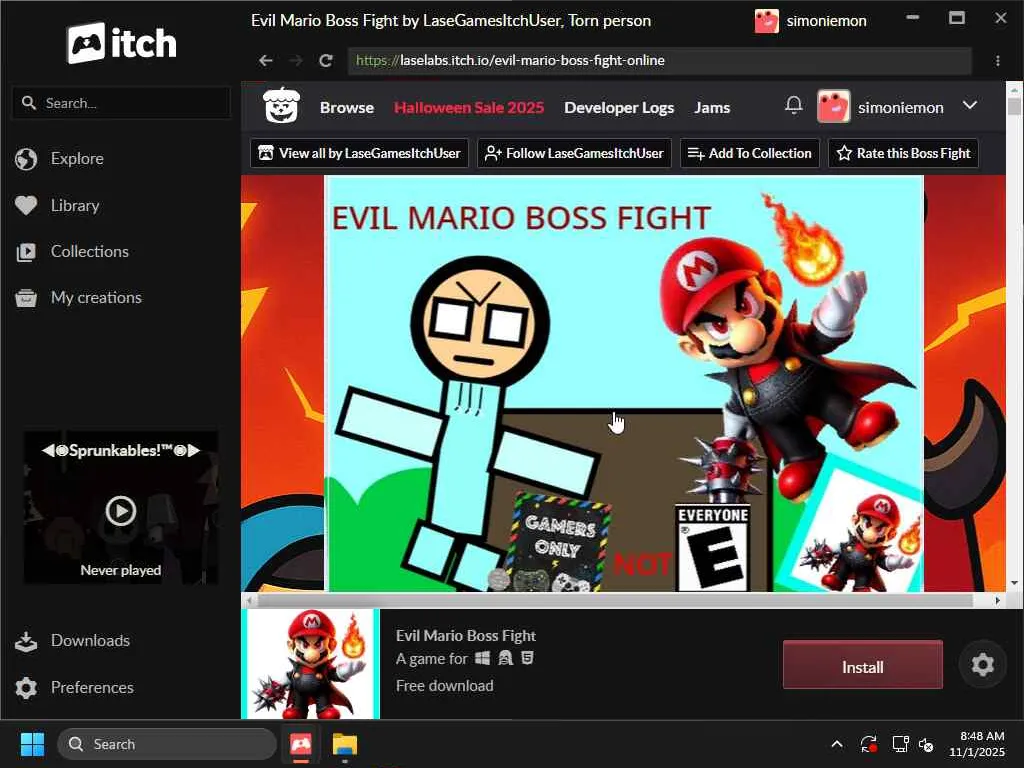Click the scroll right arrow on horizontal scrollbar

click(x=997, y=600)
